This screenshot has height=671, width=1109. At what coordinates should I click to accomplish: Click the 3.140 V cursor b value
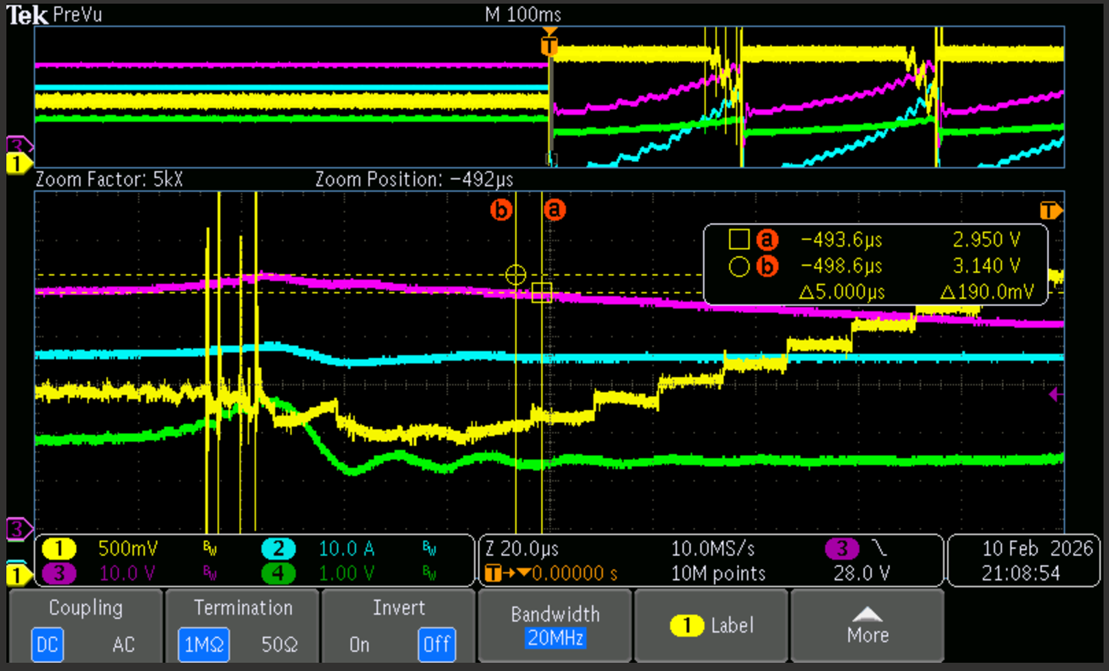987,267
